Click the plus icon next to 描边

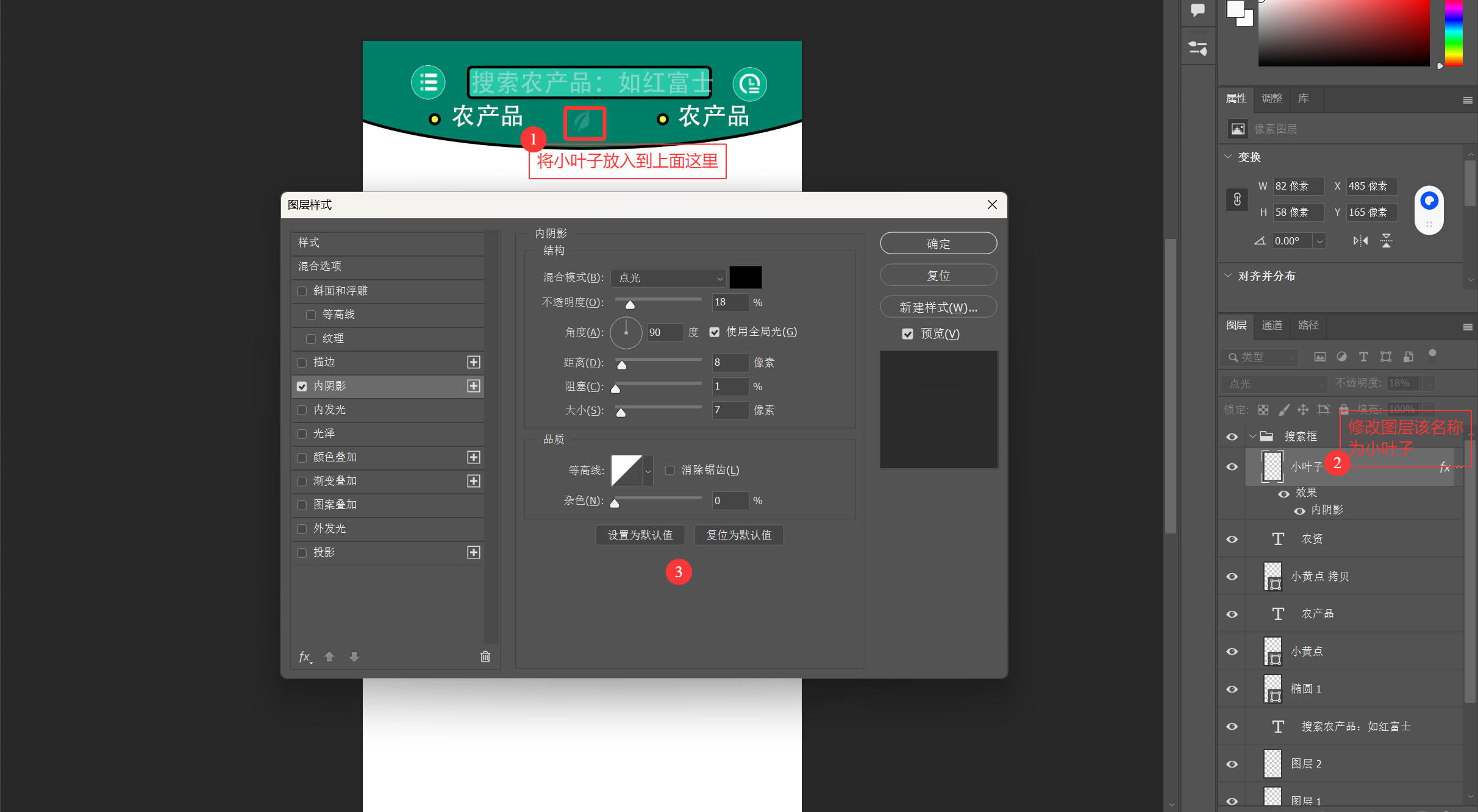coord(473,362)
